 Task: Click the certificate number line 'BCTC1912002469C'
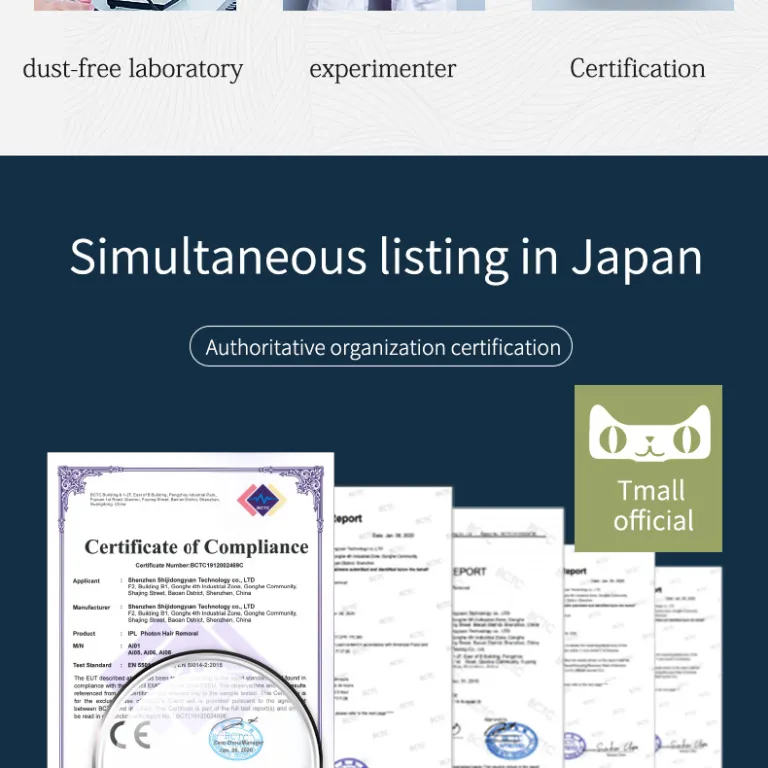190,565
